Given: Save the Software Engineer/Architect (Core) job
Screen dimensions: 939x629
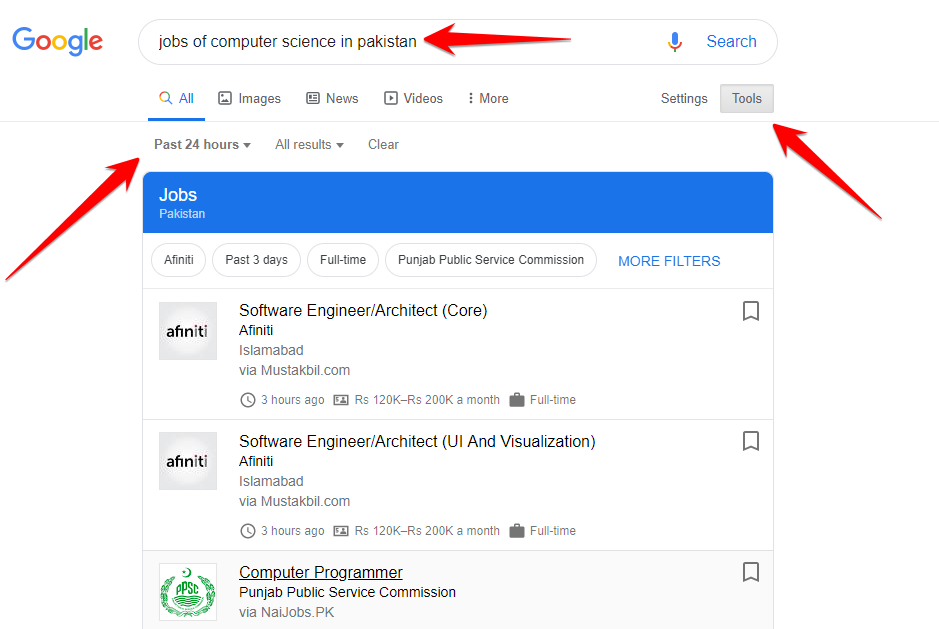Looking at the screenshot, I should pos(751,311).
